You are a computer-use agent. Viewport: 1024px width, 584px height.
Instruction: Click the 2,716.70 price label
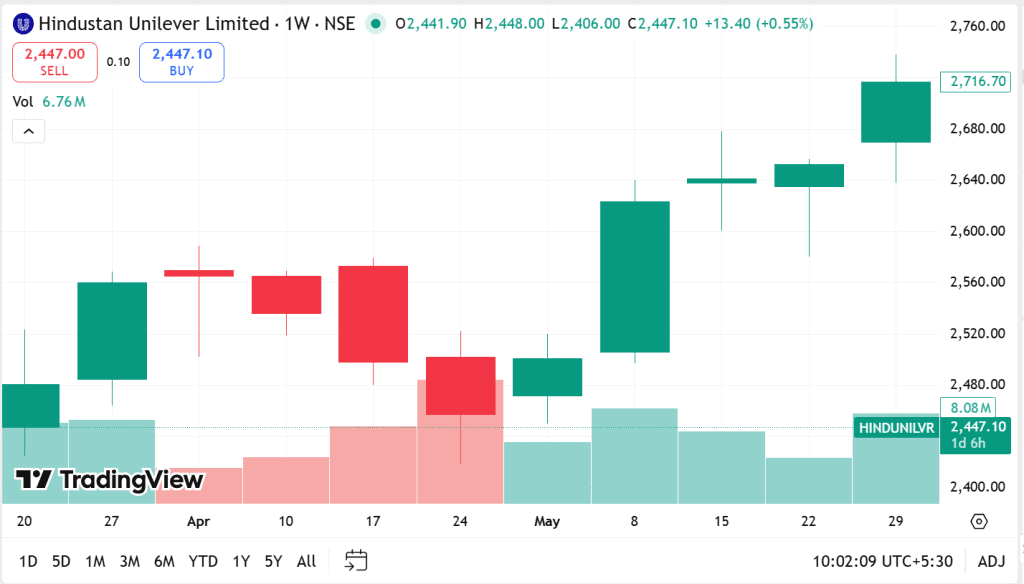[x=974, y=82]
